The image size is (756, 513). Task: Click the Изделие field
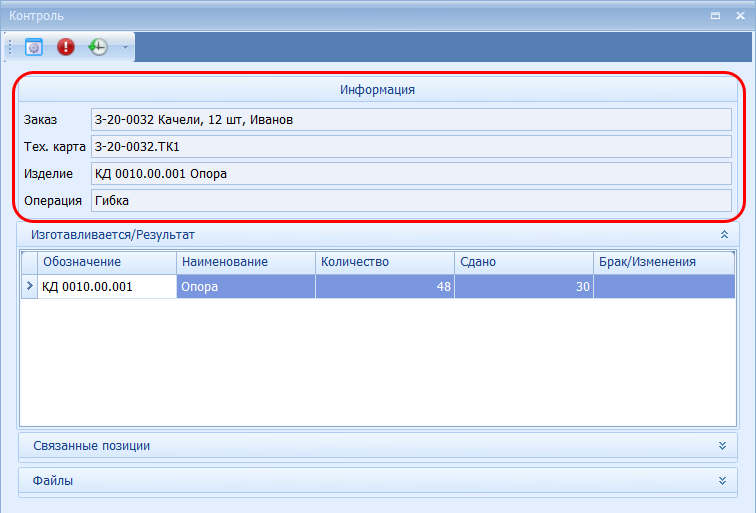click(x=410, y=174)
